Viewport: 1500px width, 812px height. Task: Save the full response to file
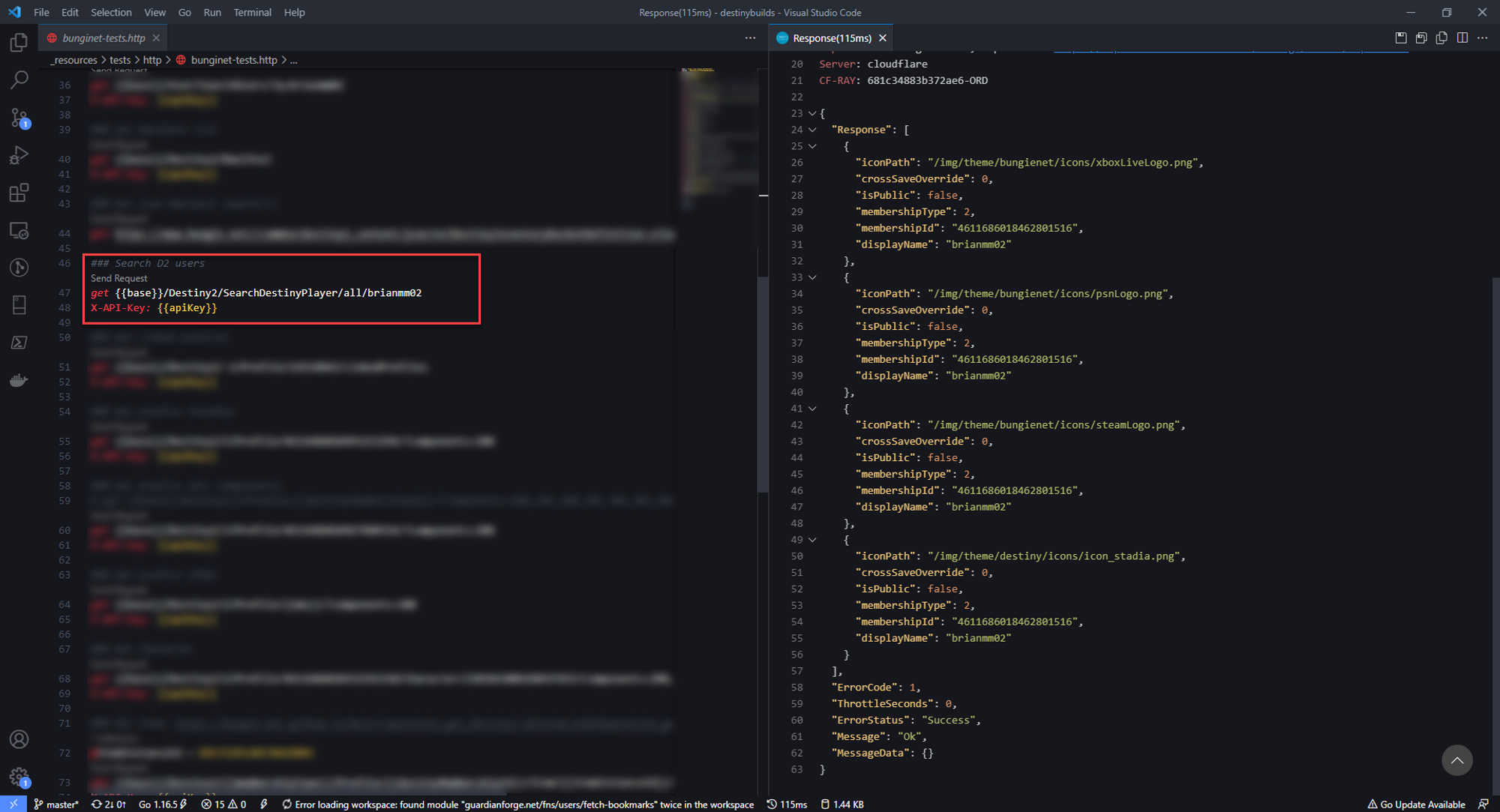click(1400, 37)
